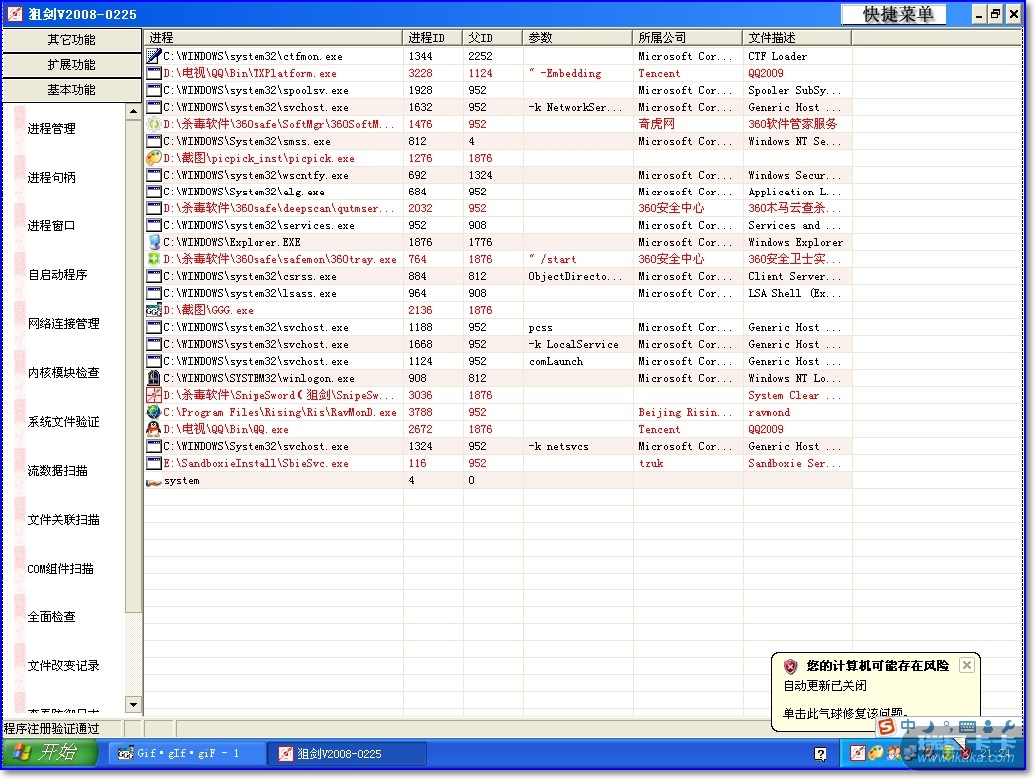Click the shield icon in risk balloon
Image resolution: width=1035 pixels, height=779 pixels.
pos(790,666)
